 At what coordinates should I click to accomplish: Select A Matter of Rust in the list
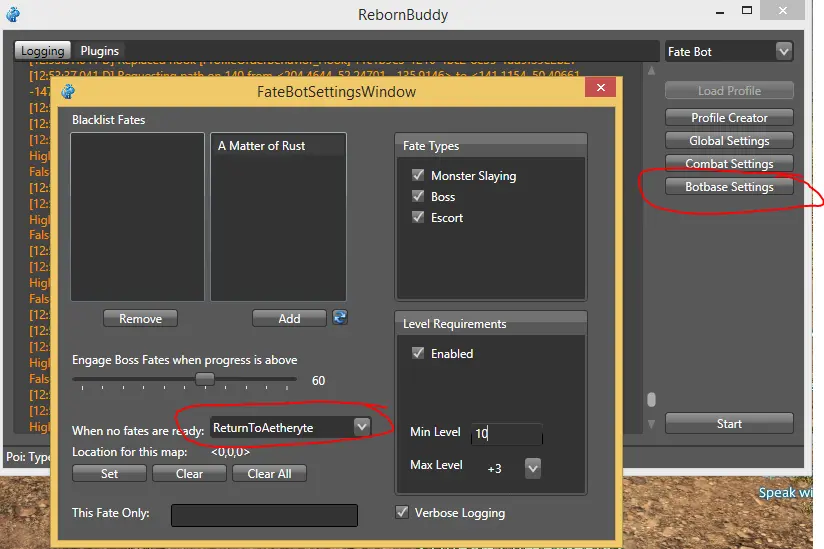click(x=278, y=146)
